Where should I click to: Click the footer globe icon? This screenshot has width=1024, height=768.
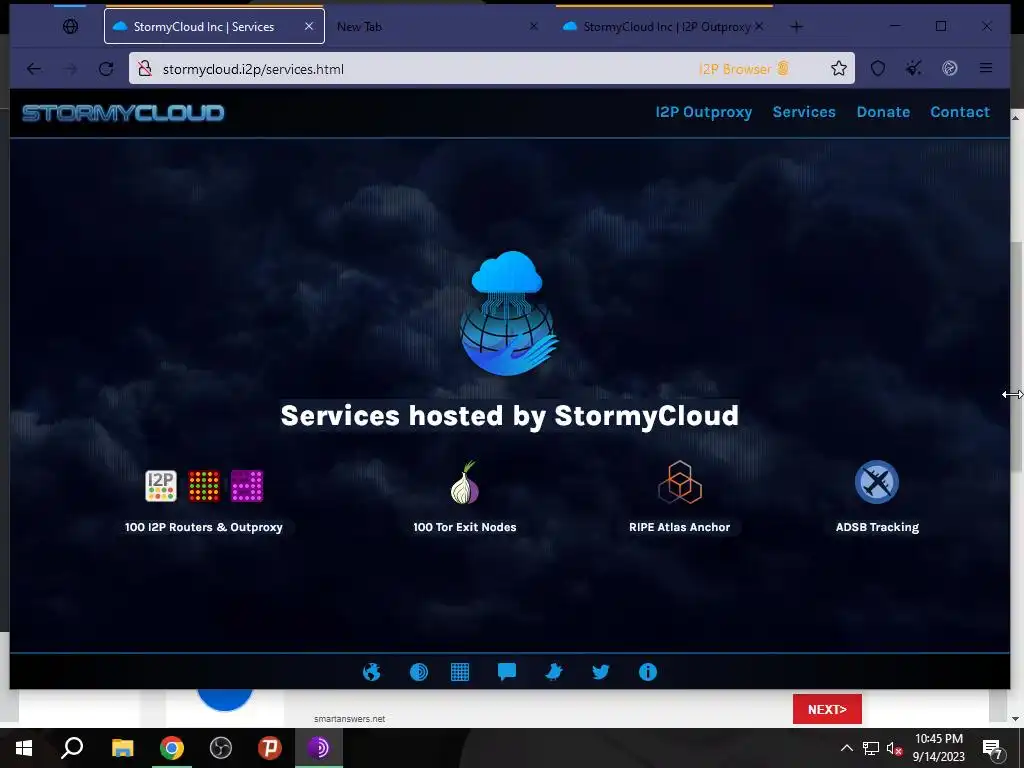pos(372,672)
